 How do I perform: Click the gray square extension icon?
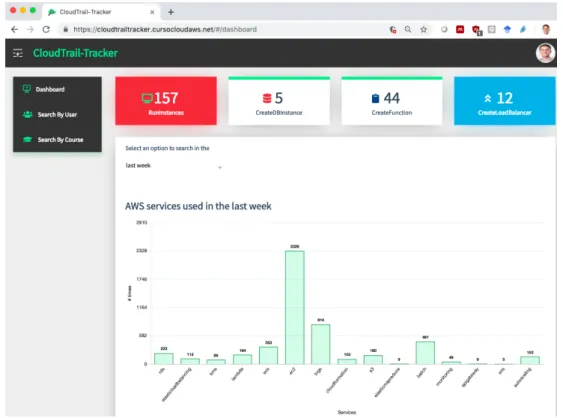(x=492, y=29)
